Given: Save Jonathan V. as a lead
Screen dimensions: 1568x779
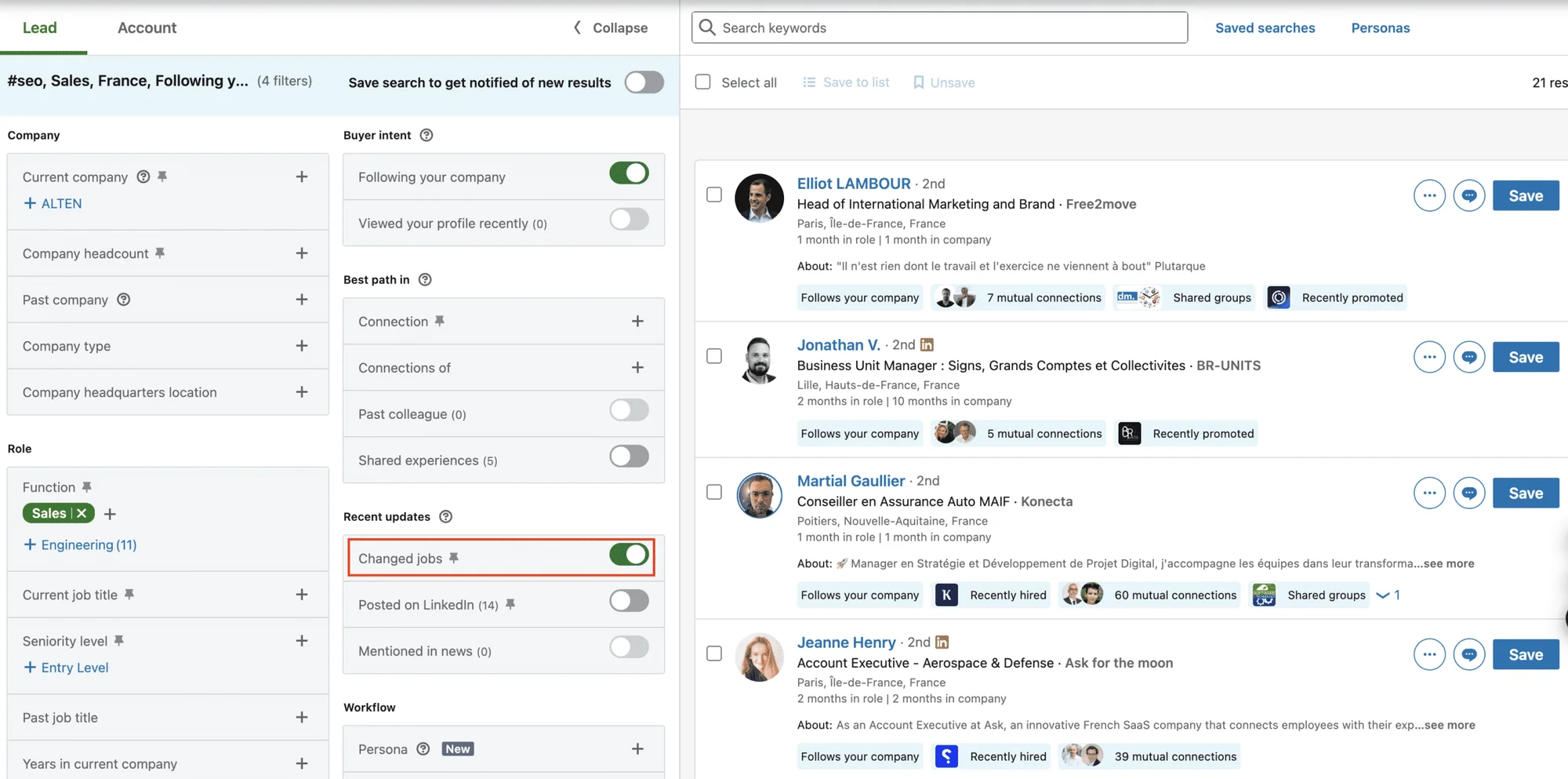Looking at the screenshot, I should (x=1526, y=358).
